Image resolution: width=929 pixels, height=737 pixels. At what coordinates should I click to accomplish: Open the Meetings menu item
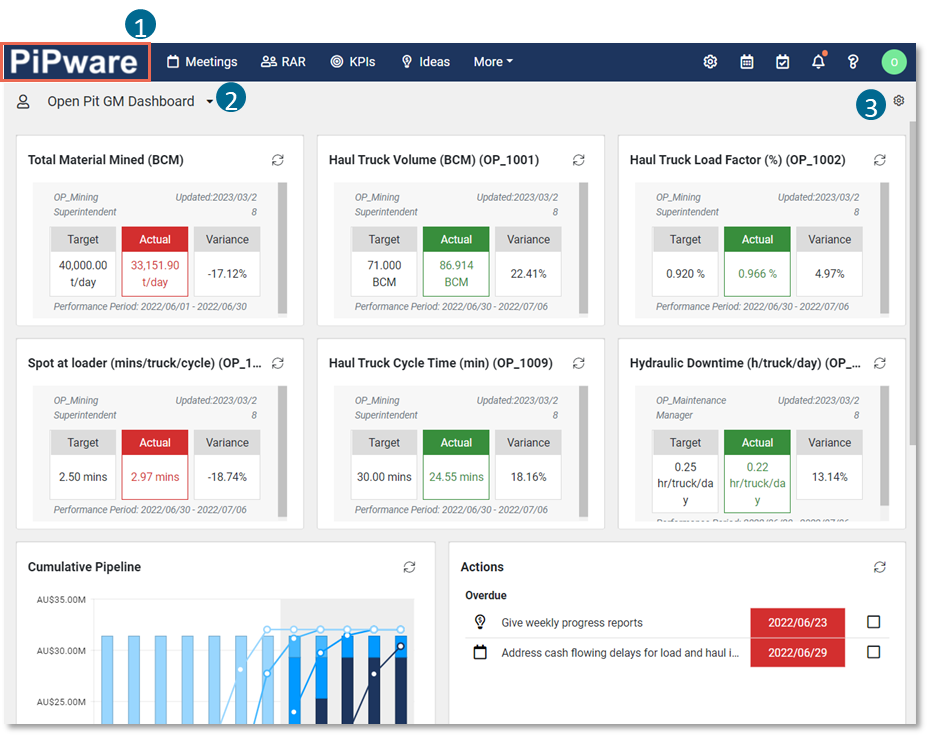(x=202, y=62)
